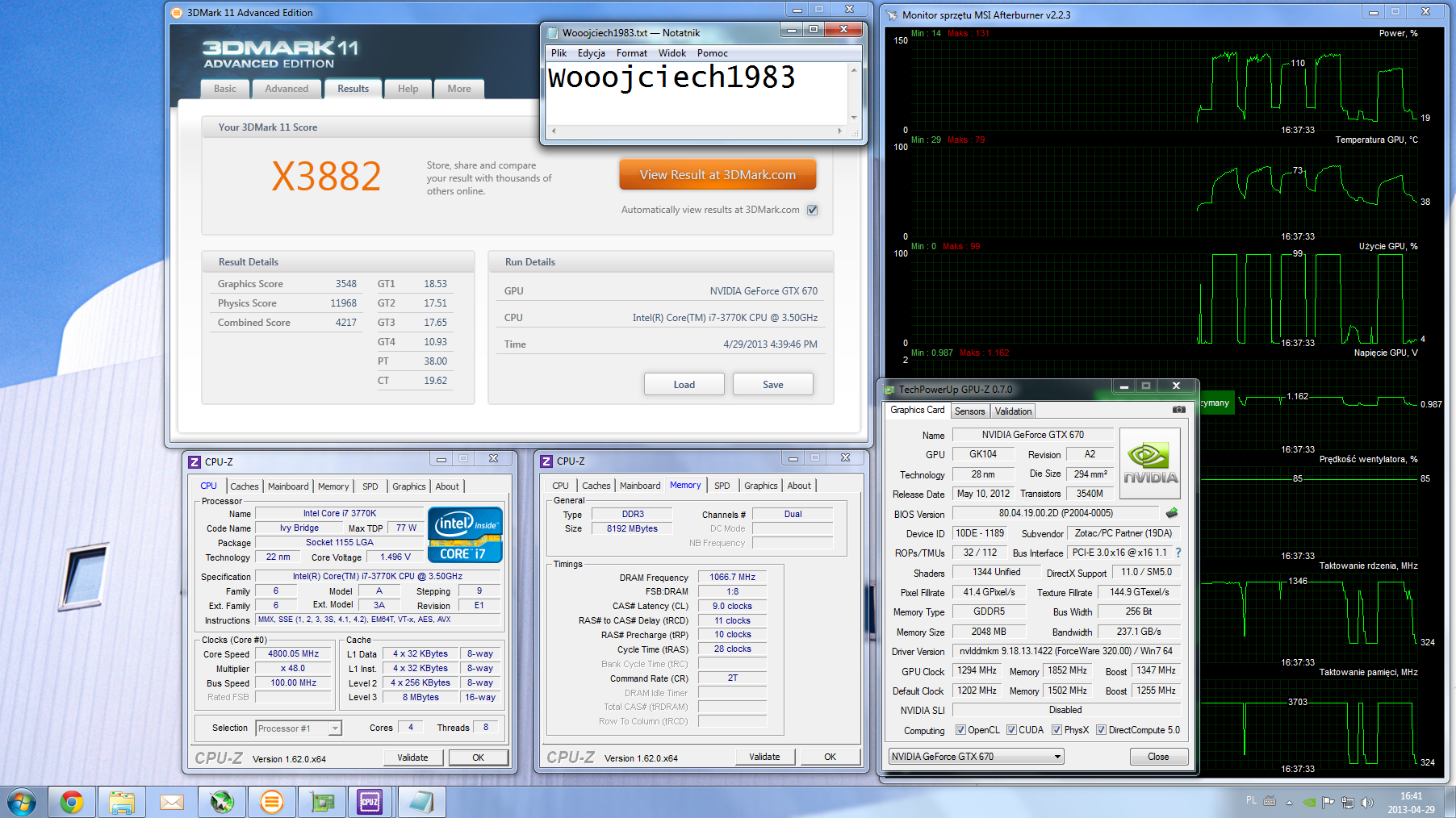Image resolution: width=1456 pixels, height=818 pixels.
Task: Open the Processor #1 selection dropdown
Action: coord(299,728)
